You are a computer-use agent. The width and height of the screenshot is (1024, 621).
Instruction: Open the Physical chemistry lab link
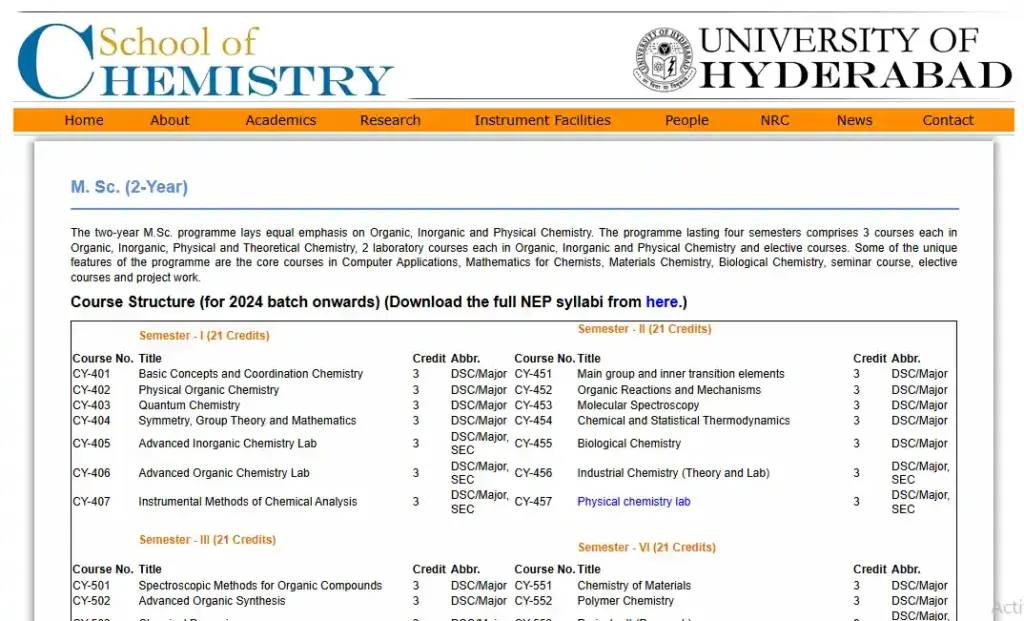633,501
